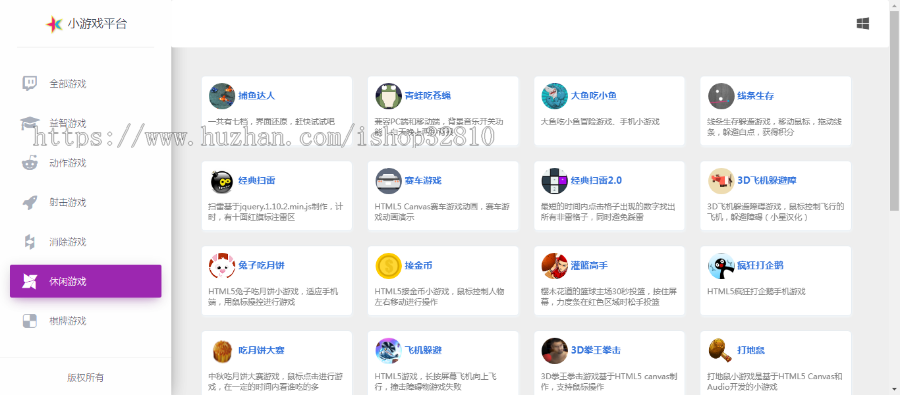
Task: Click the bomb icon of 经典扫雷
Action: [x=222, y=181]
